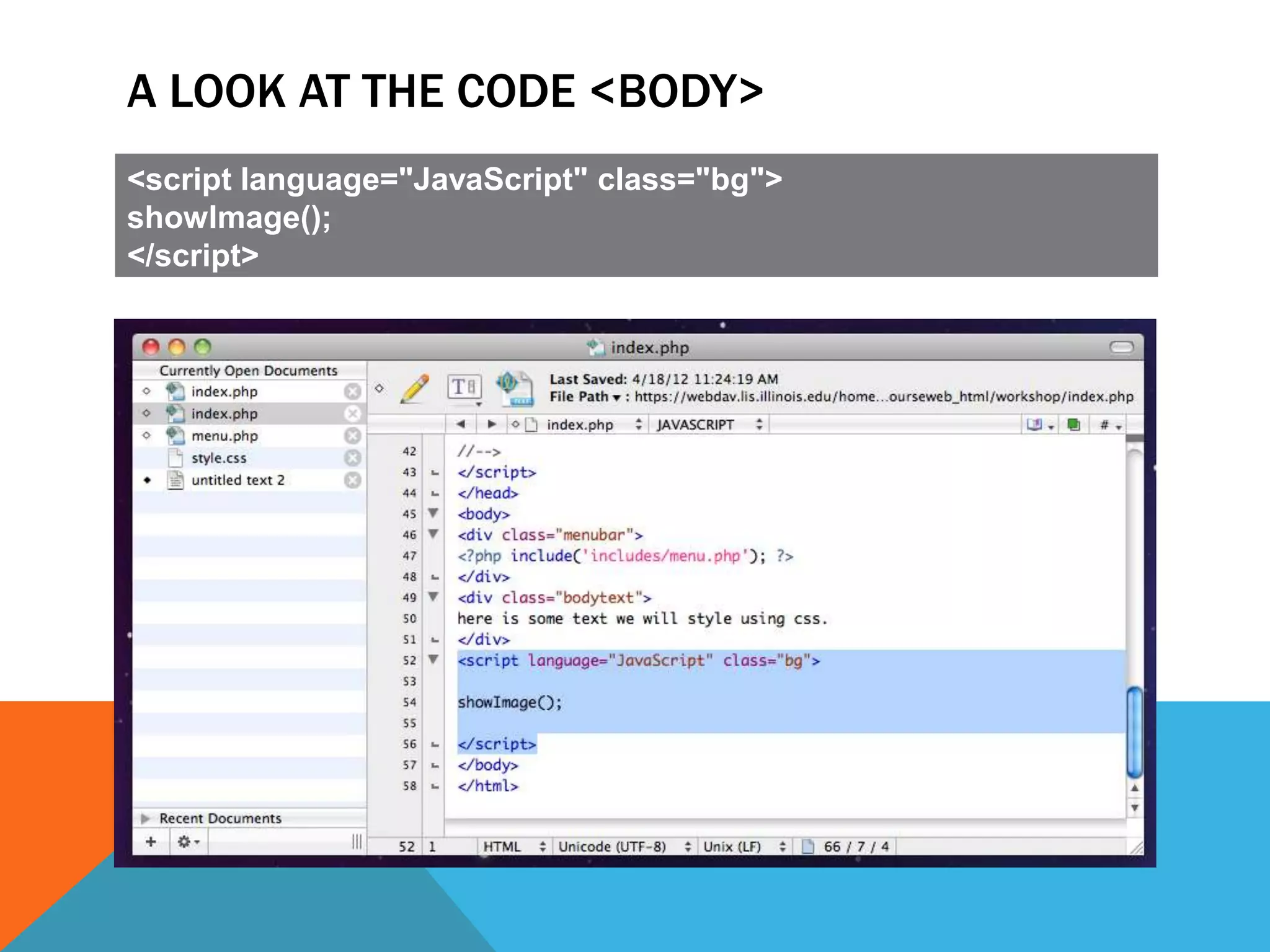Image resolution: width=1270 pixels, height=952 pixels.
Task: Click the scroll up arrow
Action: pyautogui.click(x=1134, y=788)
